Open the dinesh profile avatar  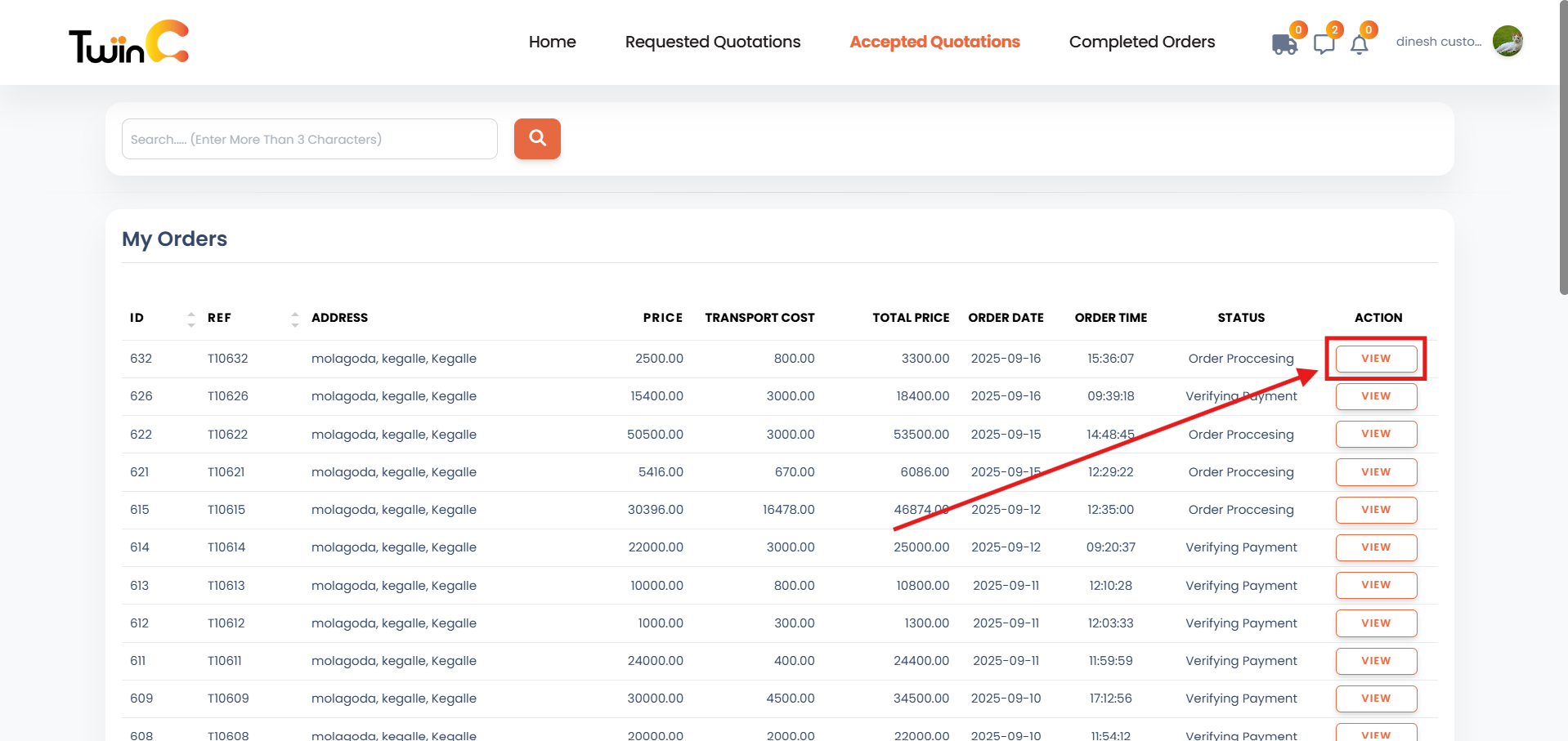(x=1507, y=41)
